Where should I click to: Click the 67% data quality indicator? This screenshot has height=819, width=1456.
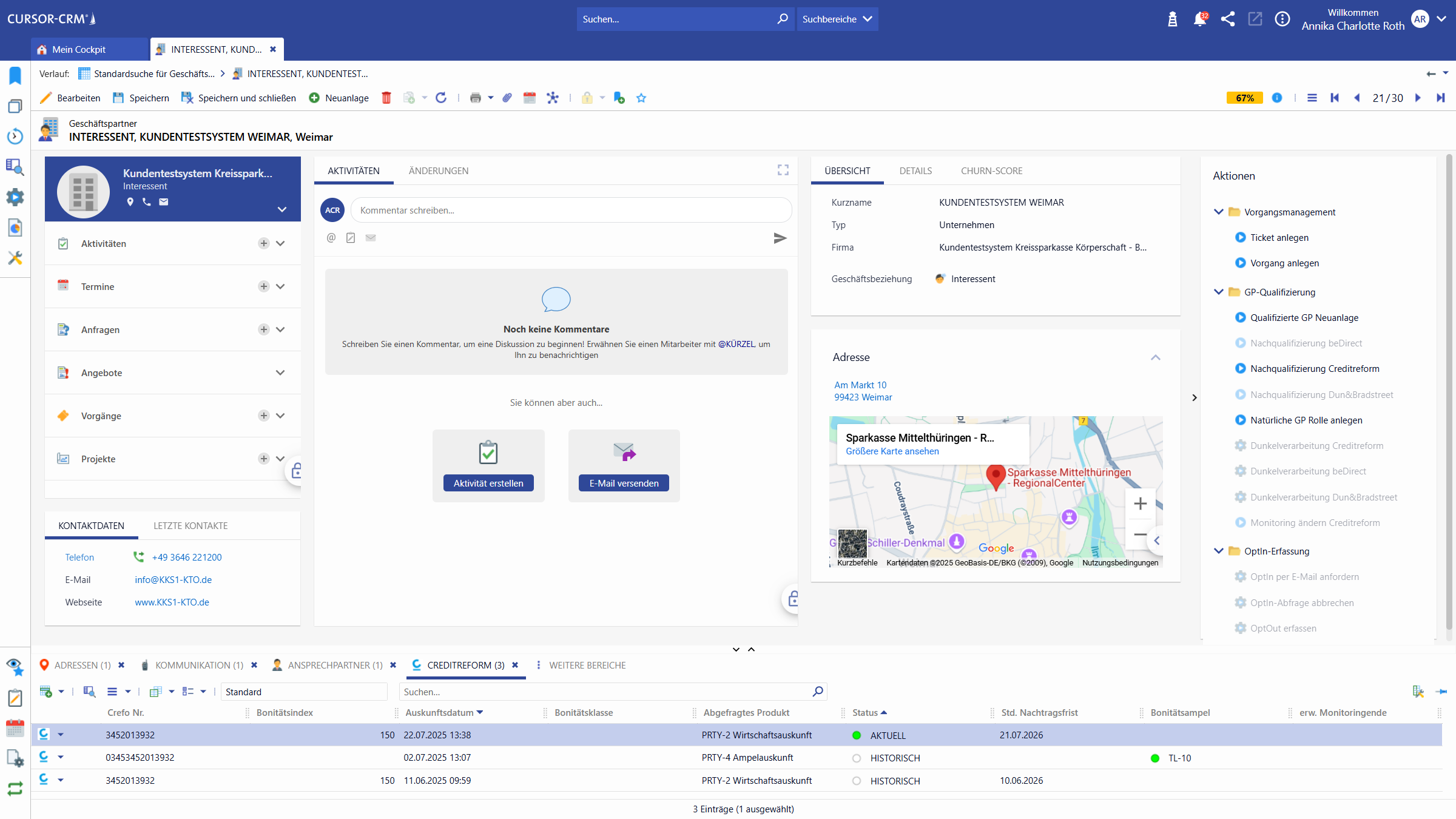pyautogui.click(x=1245, y=98)
